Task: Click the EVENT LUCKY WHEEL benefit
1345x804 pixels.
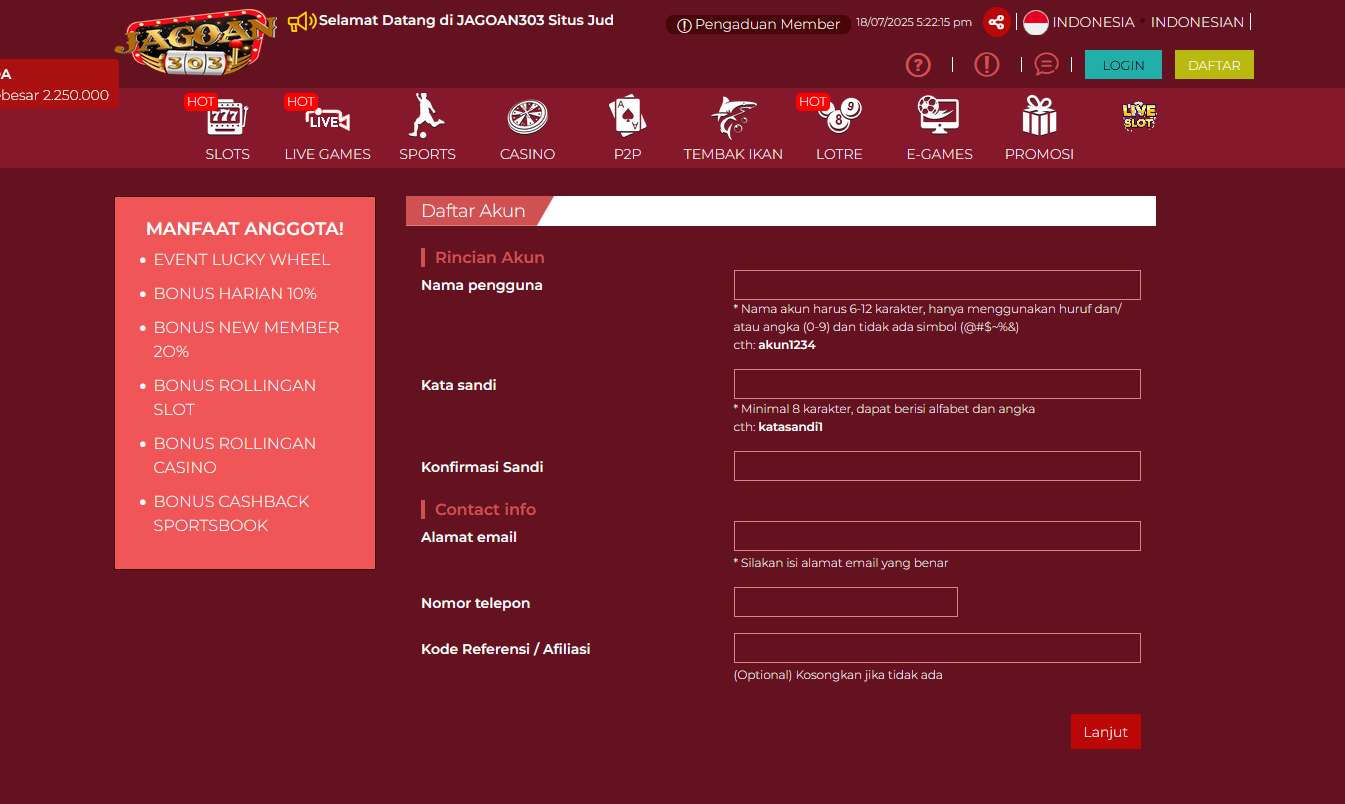Action: click(x=242, y=259)
